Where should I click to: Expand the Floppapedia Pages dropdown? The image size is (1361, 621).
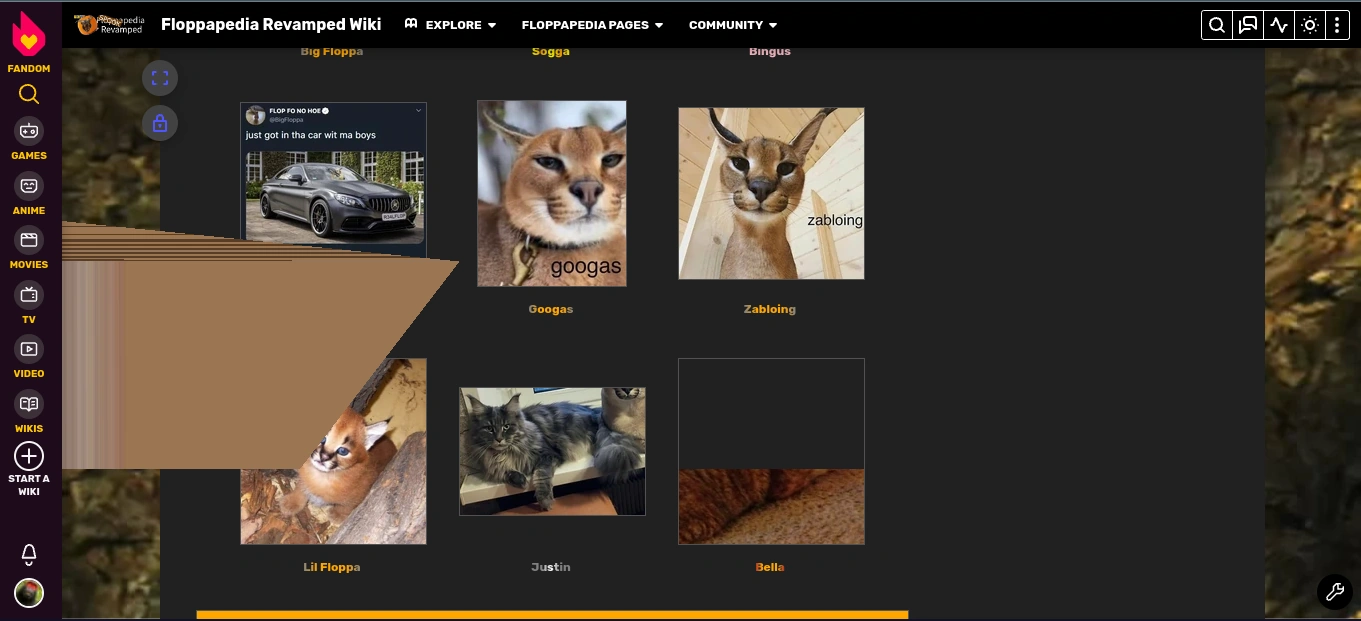tap(592, 25)
